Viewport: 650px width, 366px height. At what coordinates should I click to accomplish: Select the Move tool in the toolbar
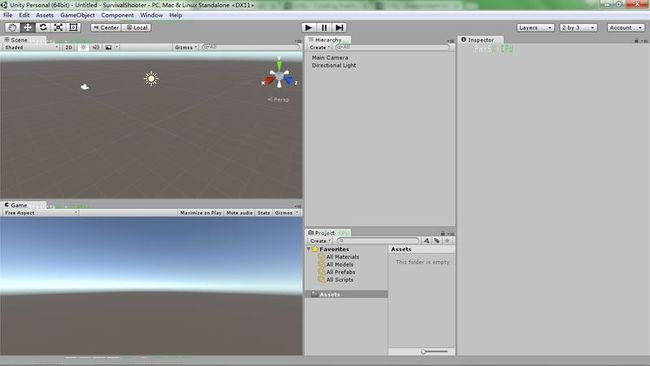(27, 27)
